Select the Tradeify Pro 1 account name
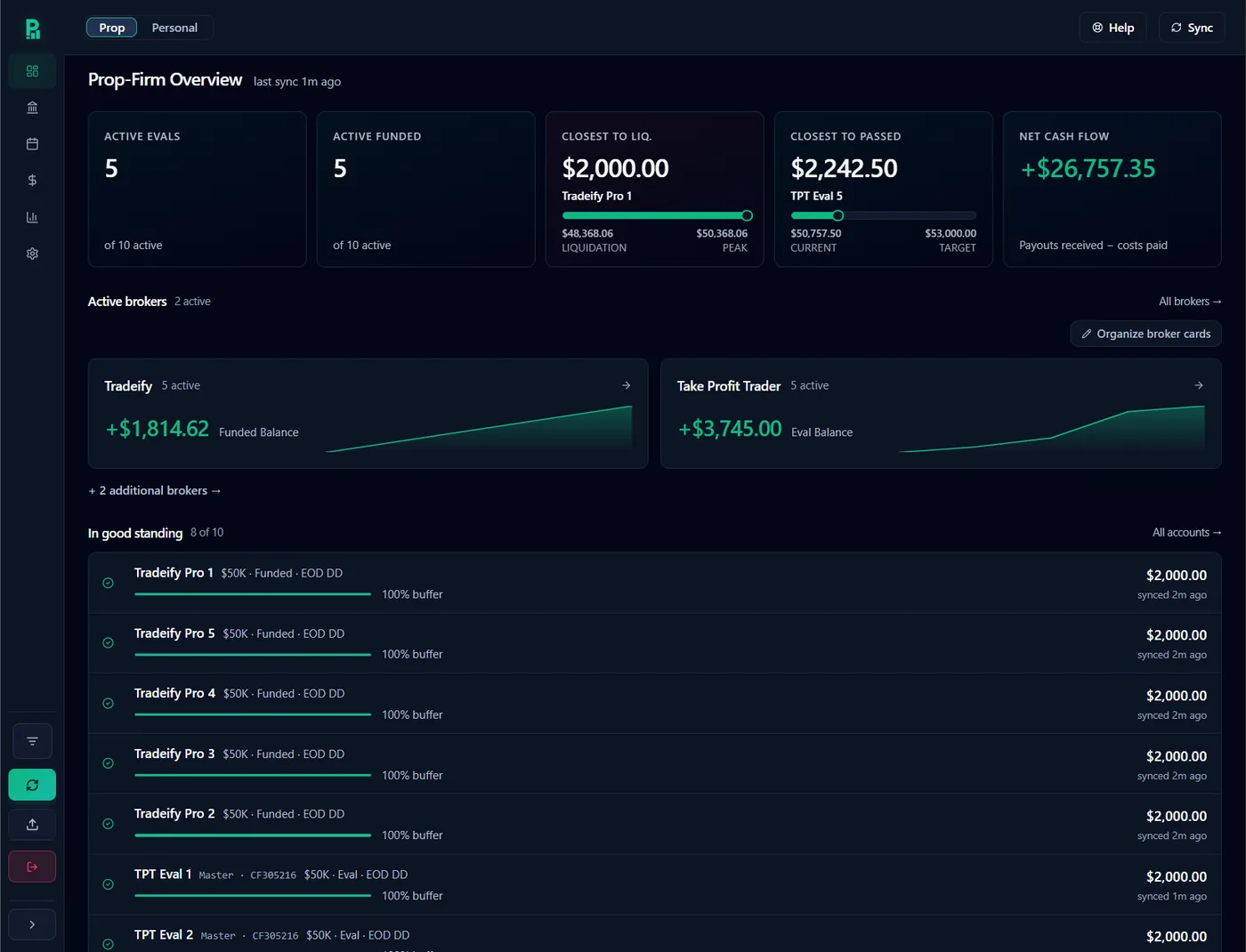The height and width of the screenshot is (952, 1246). tap(174, 573)
